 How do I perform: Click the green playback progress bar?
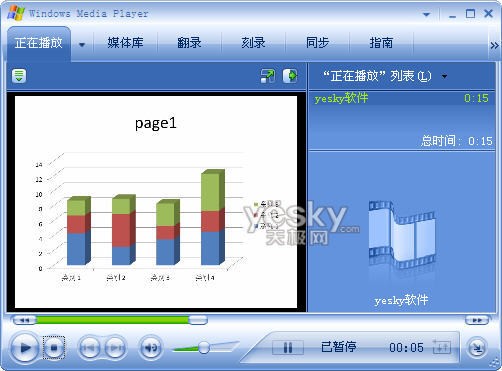point(112,320)
